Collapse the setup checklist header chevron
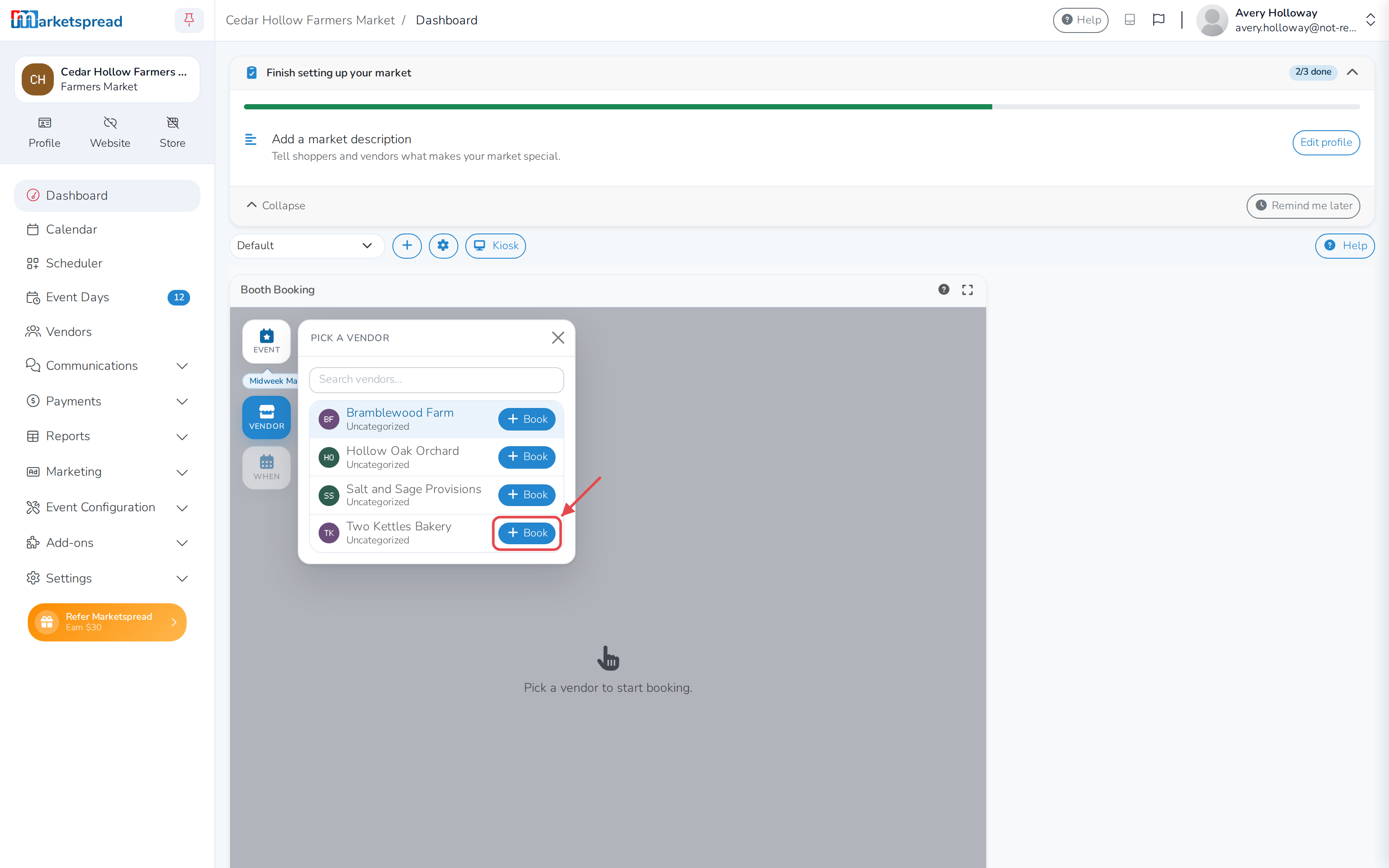The width and height of the screenshot is (1389, 868). point(1352,72)
